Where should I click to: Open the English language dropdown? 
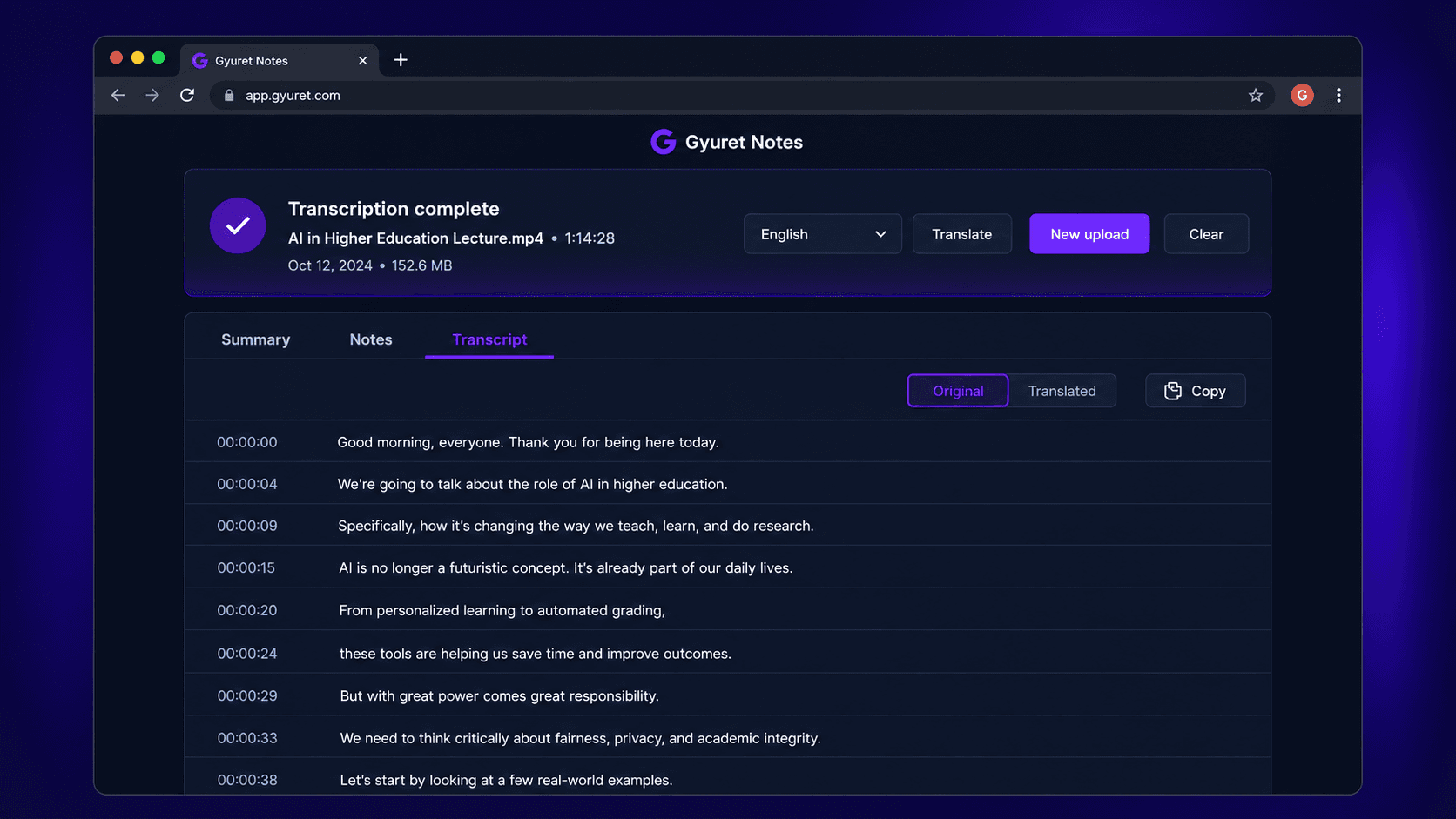822,234
